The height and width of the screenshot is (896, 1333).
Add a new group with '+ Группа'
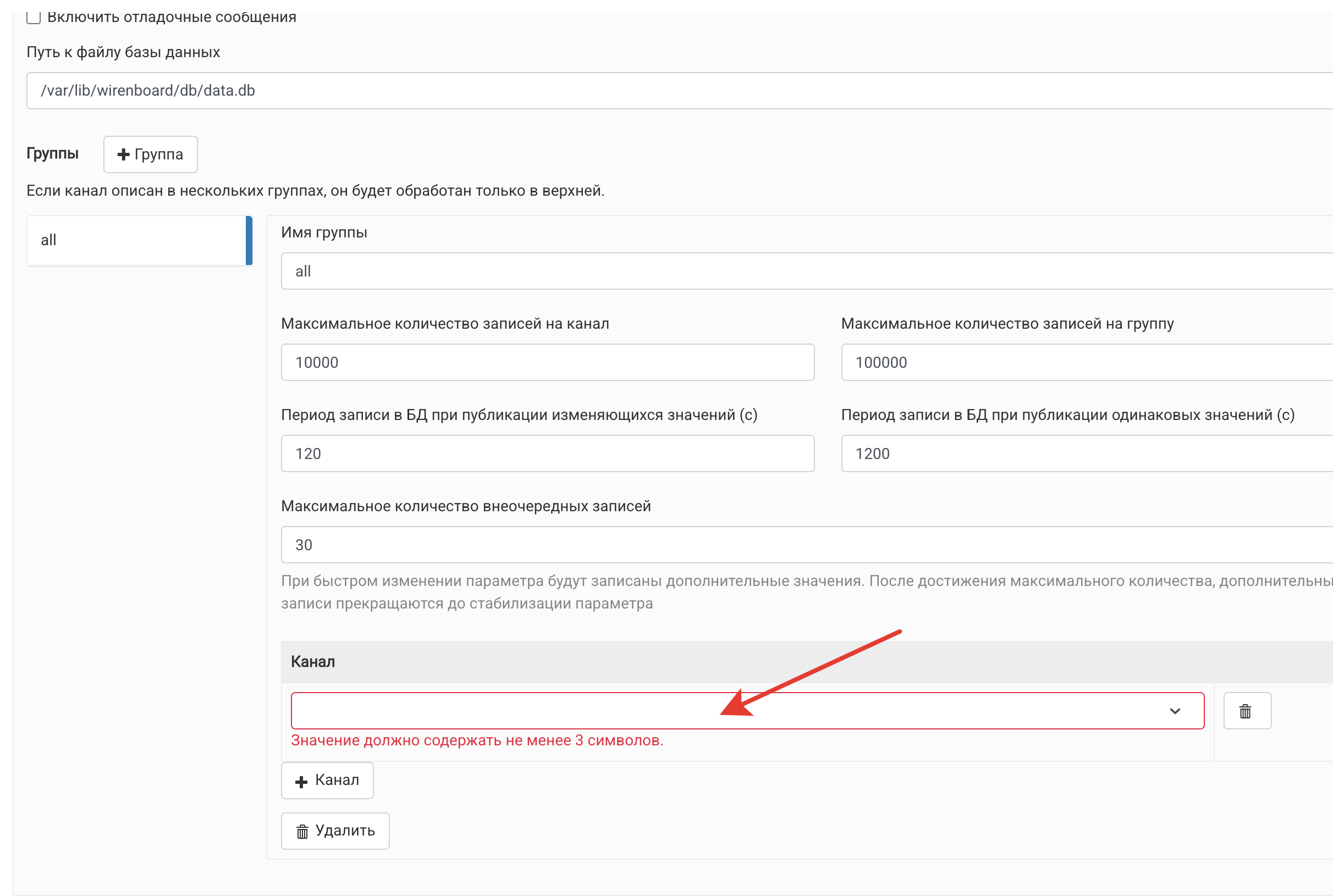(x=150, y=154)
